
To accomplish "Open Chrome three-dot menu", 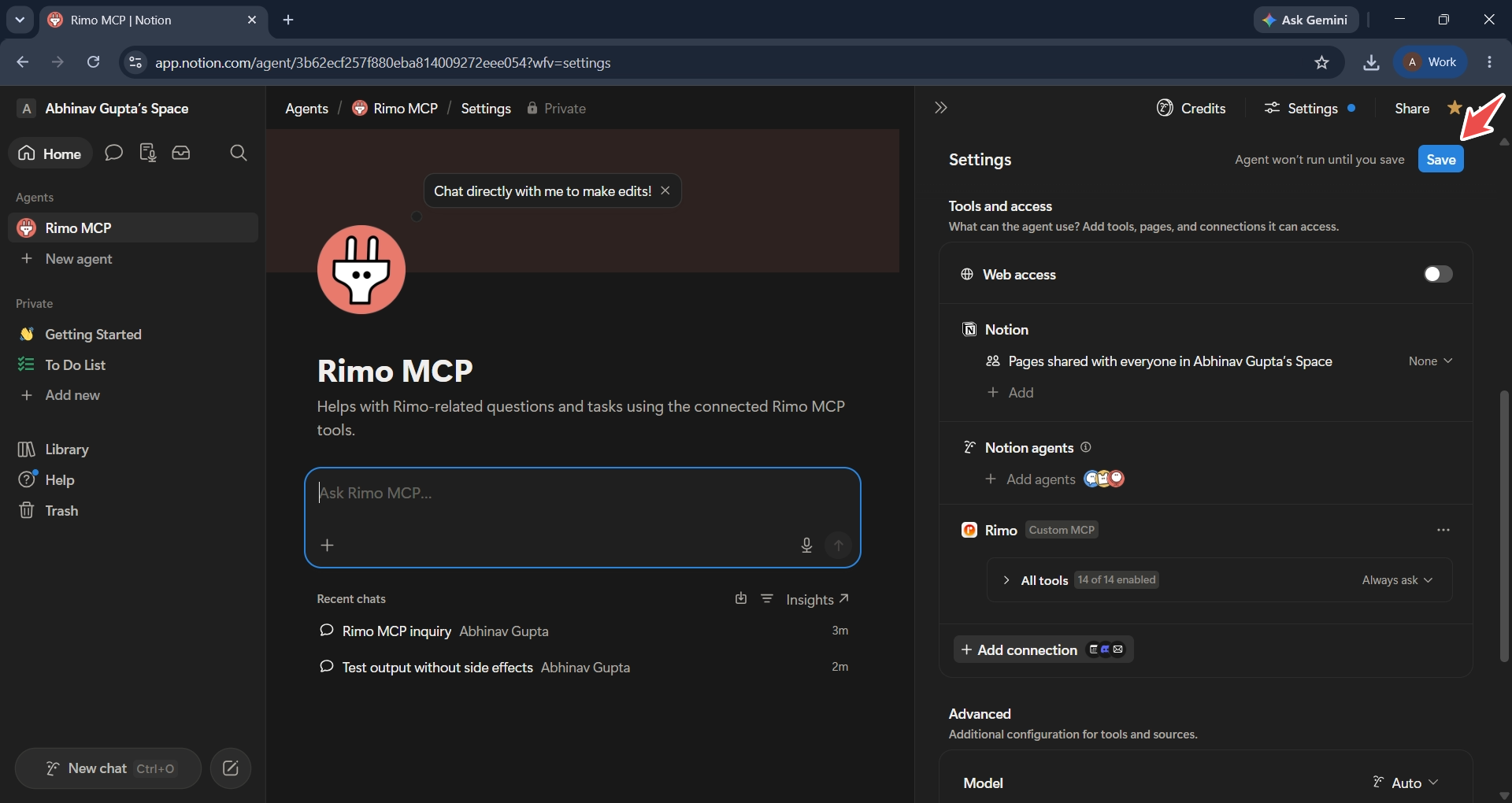I will [1489, 62].
